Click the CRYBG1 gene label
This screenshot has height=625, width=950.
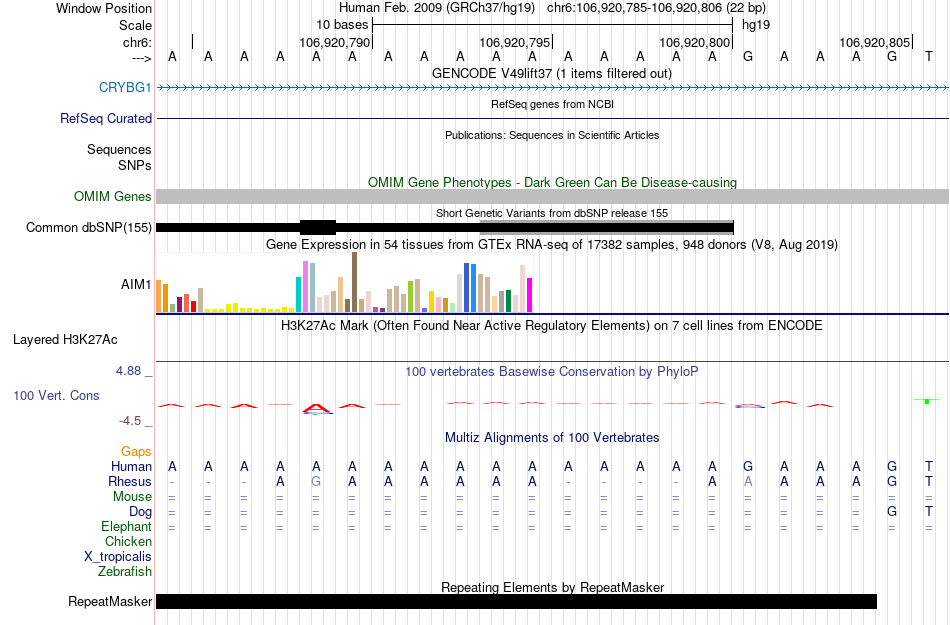tap(125, 87)
